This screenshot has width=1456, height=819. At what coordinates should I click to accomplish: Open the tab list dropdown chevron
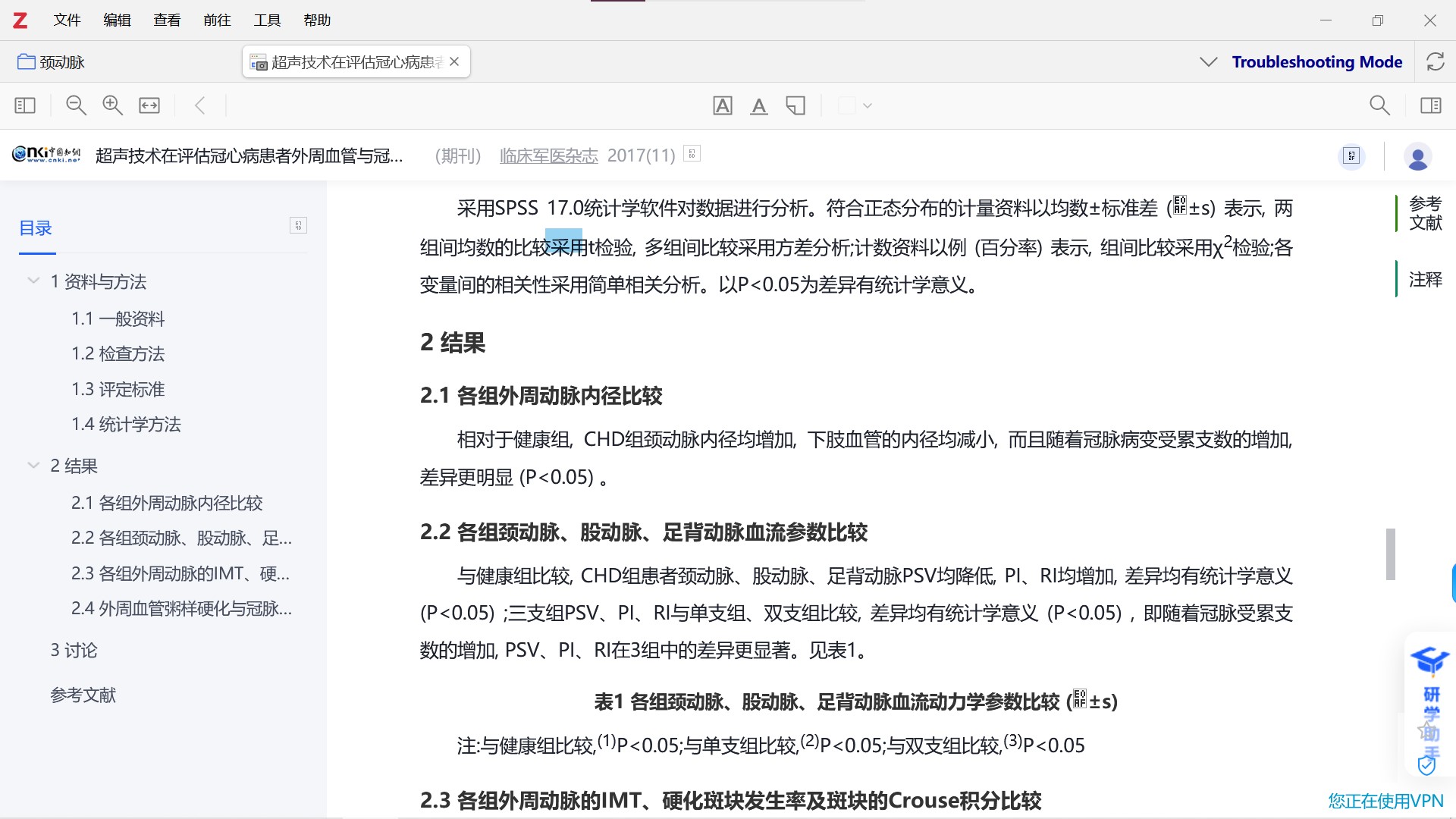click(x=1209, y=61)
